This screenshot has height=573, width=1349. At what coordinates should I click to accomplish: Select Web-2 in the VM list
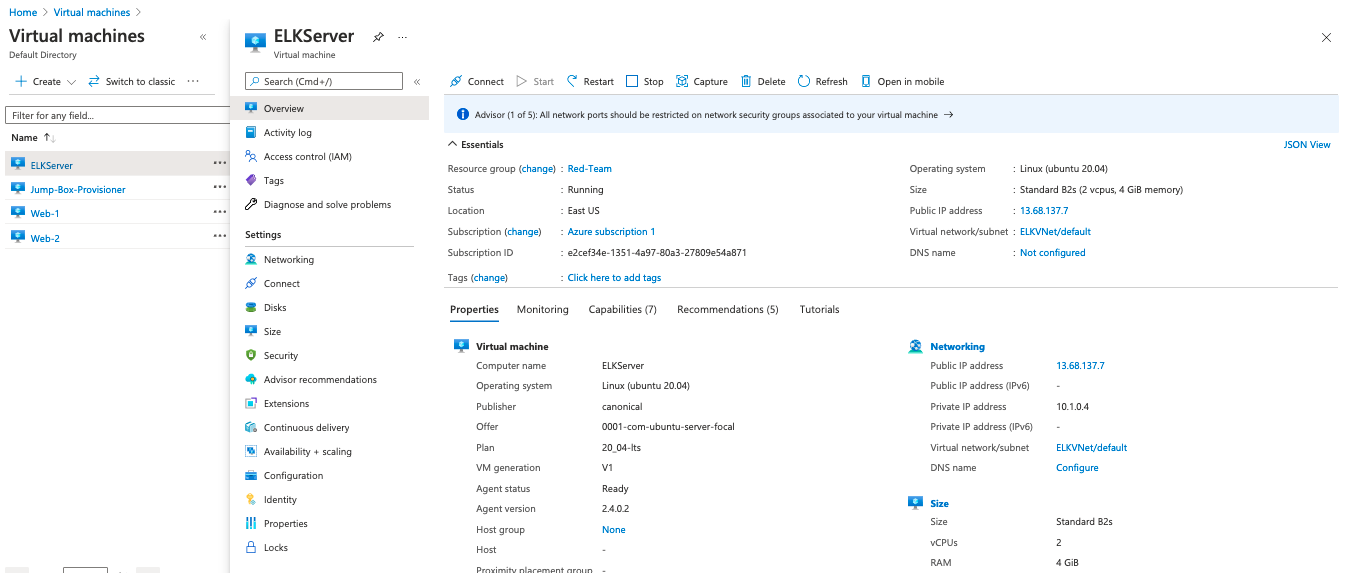coord(45,238)
